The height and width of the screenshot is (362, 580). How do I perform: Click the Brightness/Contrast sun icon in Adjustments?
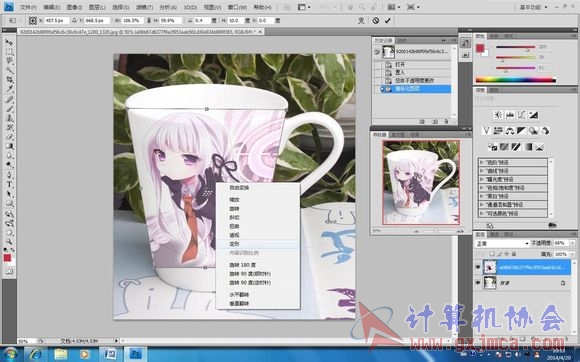pos(498,115)
